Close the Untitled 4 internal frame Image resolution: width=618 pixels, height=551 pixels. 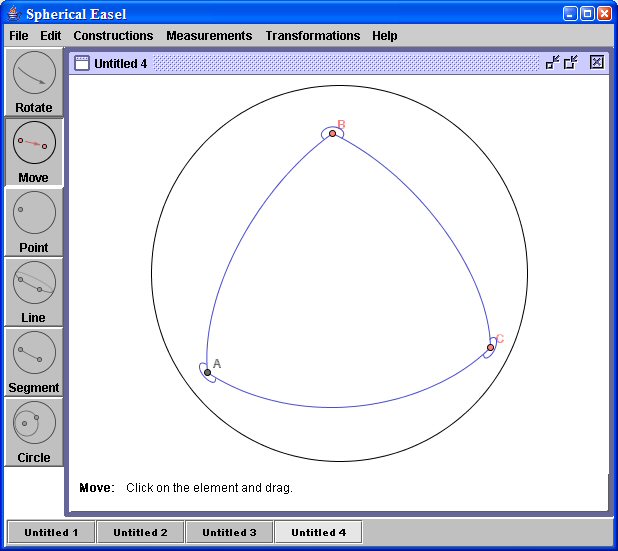597,62
